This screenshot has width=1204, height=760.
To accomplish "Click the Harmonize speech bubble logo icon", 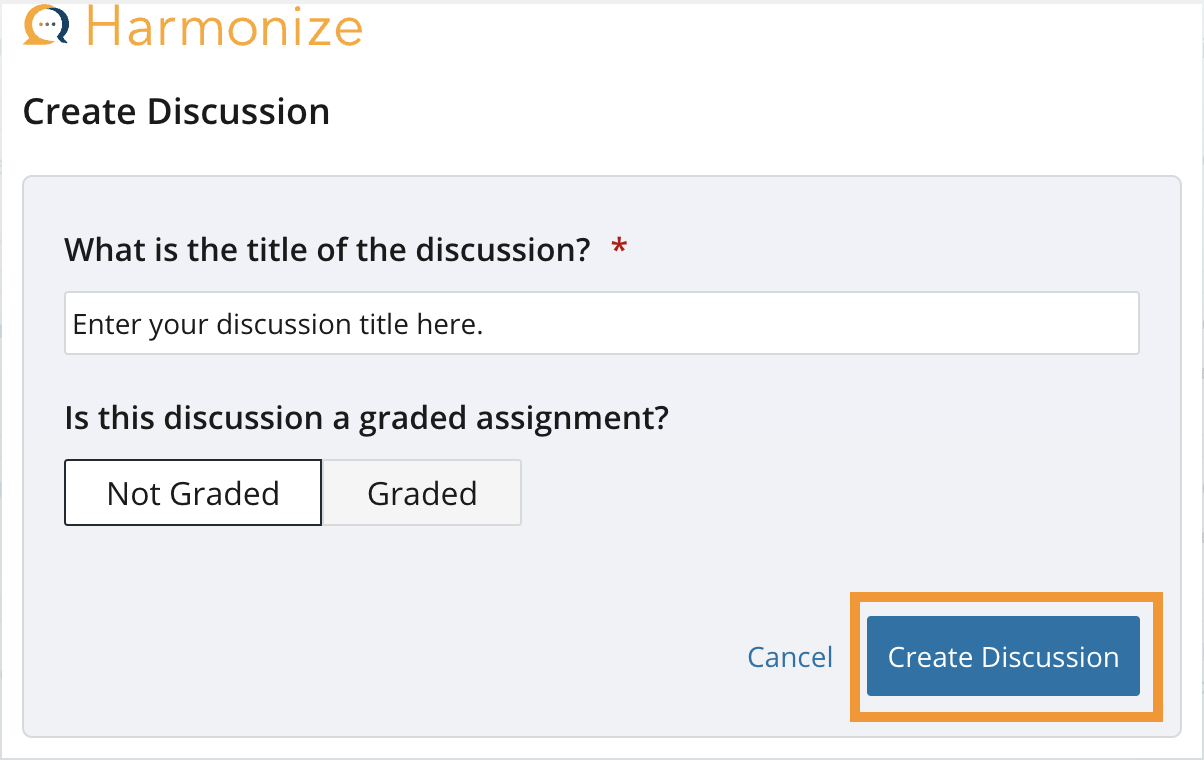I will click(46, 24).
